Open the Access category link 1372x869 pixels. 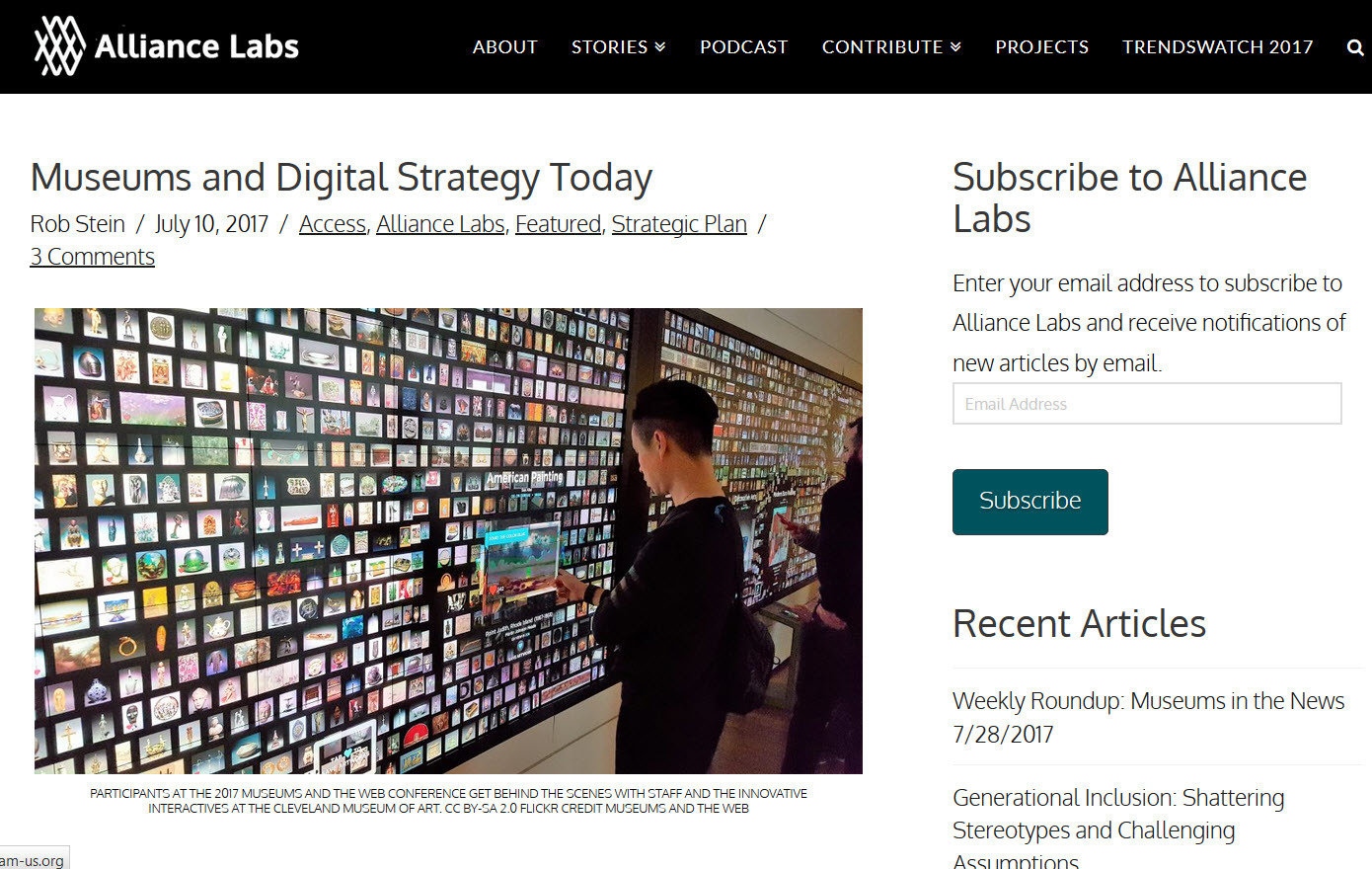click(333, 224)
